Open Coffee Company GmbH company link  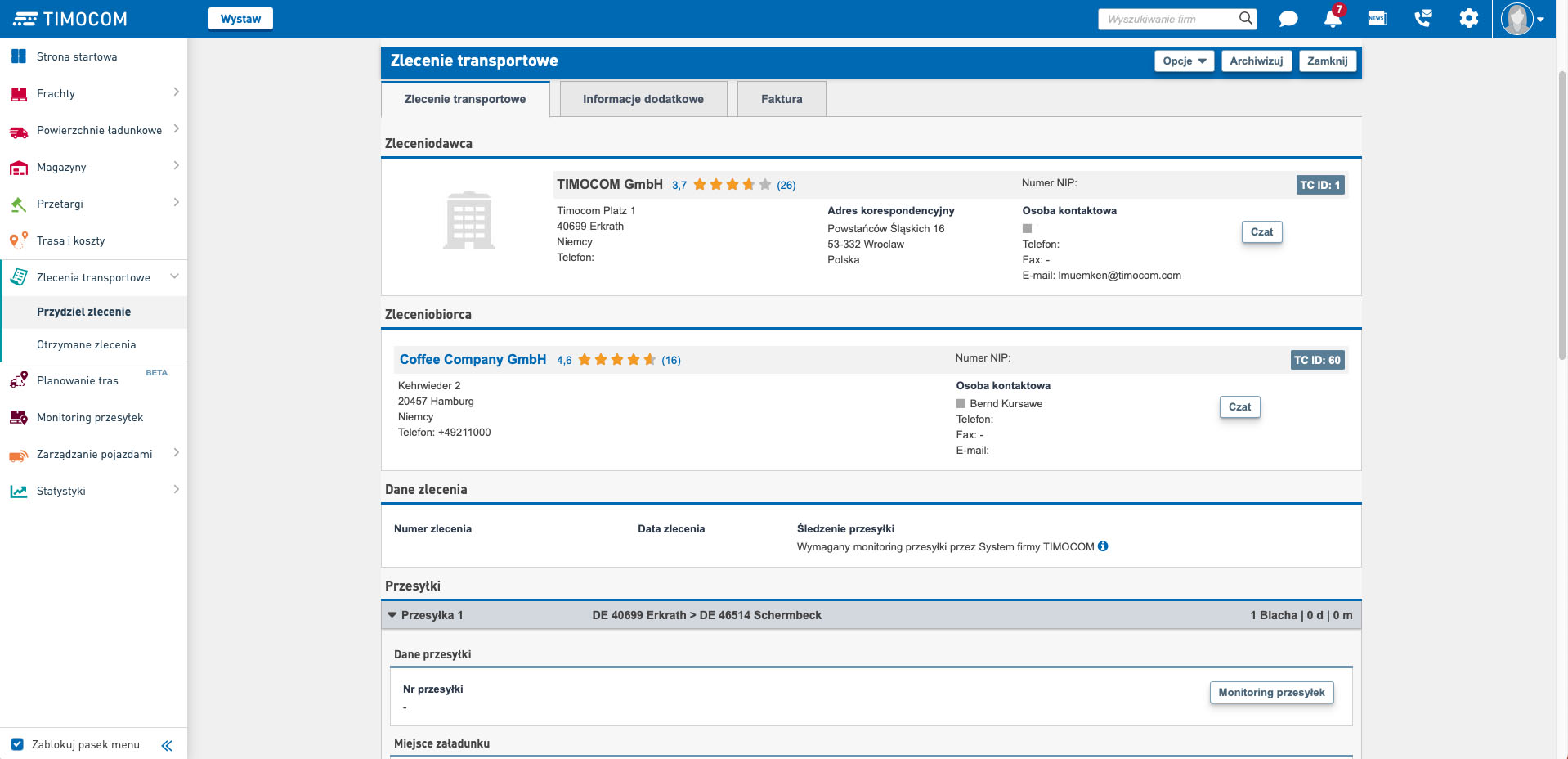coord(473,360)
